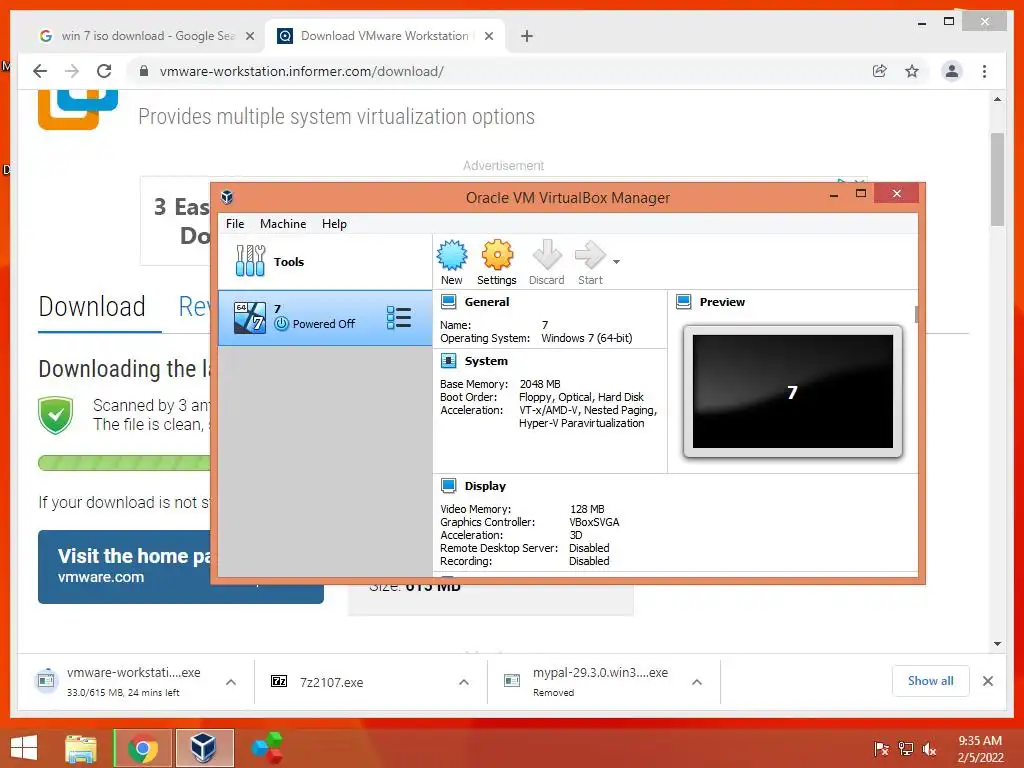The width and height of the screenshot is (1024, 768).
Task: Click the VirtualBox taskbar icon
Action: [x=204, y=748]
